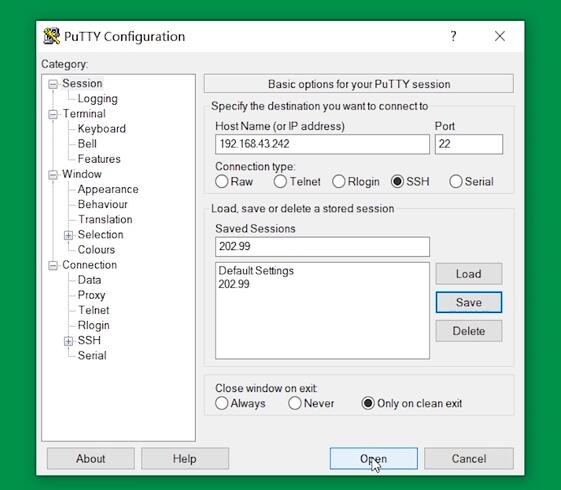Image resolution: width=561 pixels, height=490 pixels.
Task: Open the Translation category
Action: 105,219
